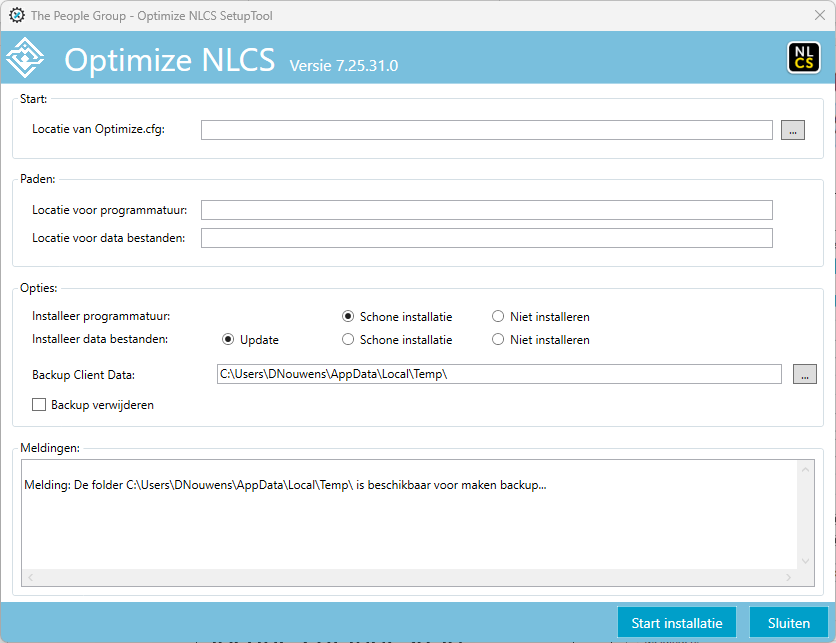This screenshot has height=643, width=836.
Task: Click Start installatie button
Action: [x=677, y=623]
